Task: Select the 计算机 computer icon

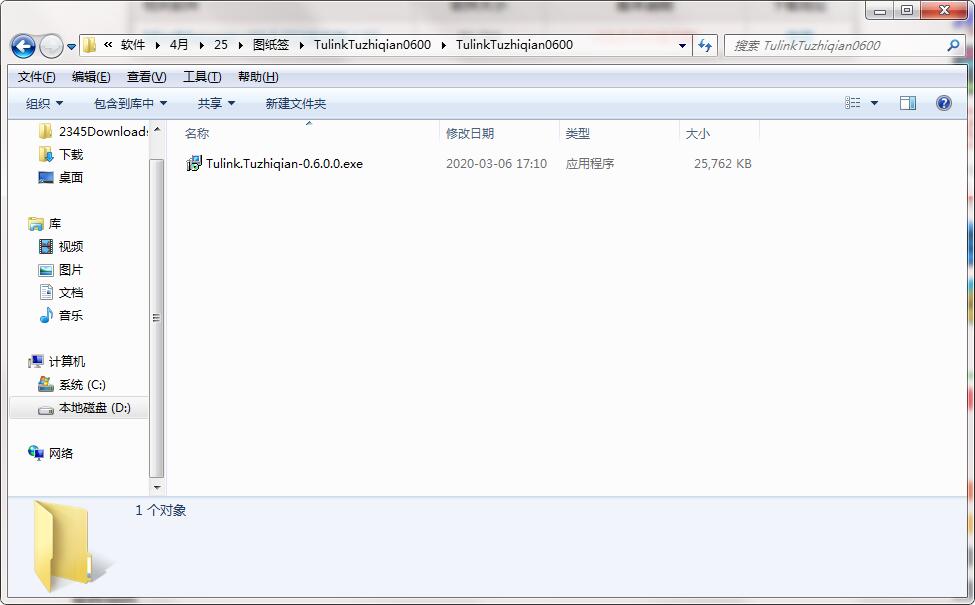Action: [x=35, y=361]
